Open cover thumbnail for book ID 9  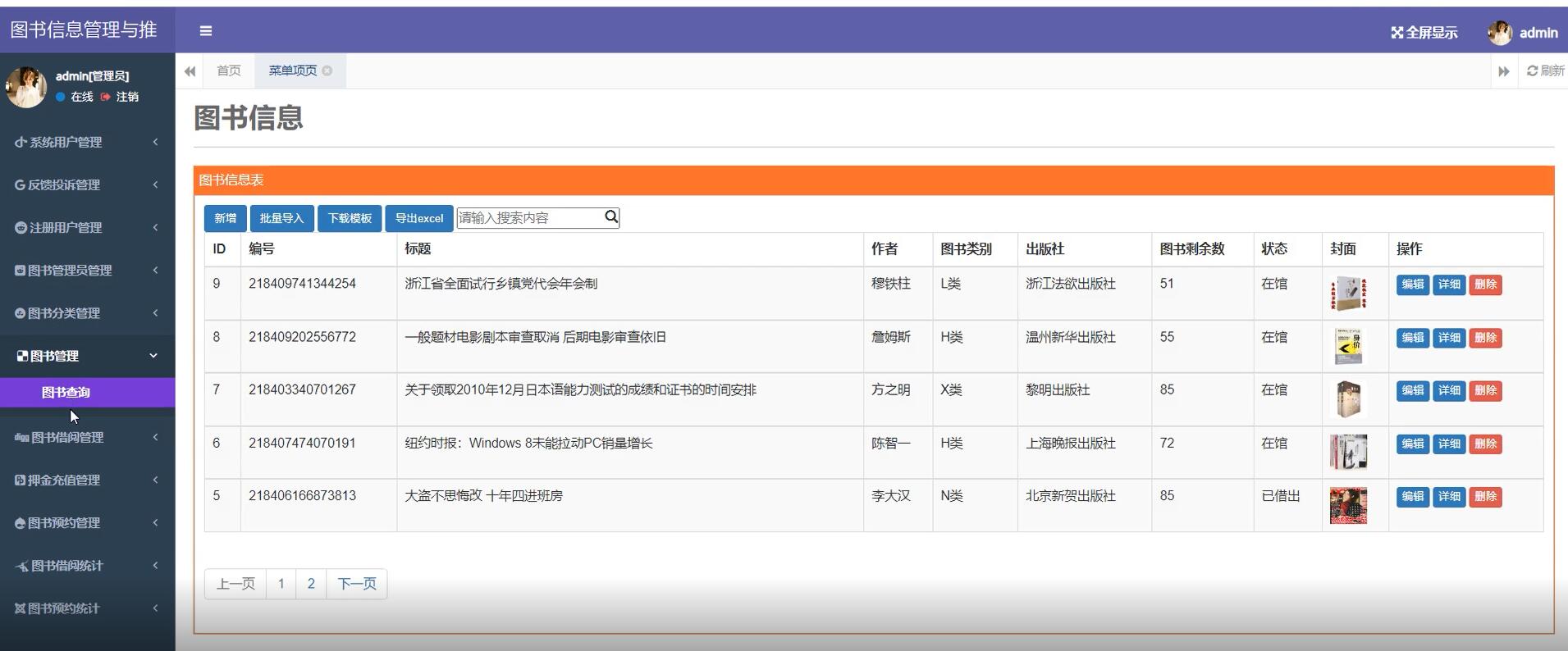point(1348,294)
